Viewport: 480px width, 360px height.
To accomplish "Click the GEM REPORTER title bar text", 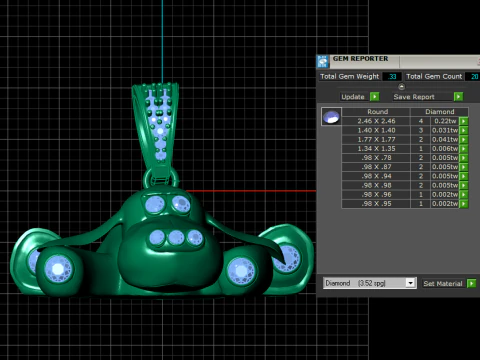I will [x=360, y=59].
